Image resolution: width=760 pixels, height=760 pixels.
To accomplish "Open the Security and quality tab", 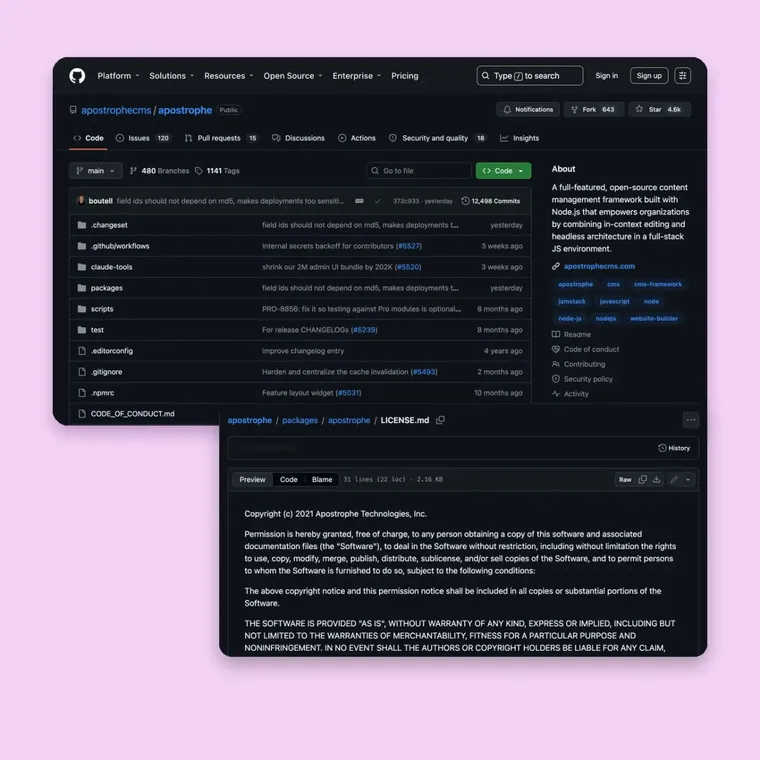I will 438,138.
